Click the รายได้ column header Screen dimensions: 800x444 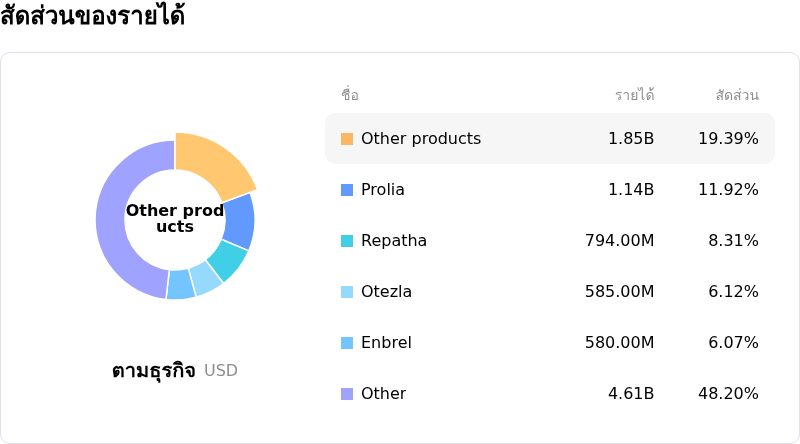(x=634, y=95)
